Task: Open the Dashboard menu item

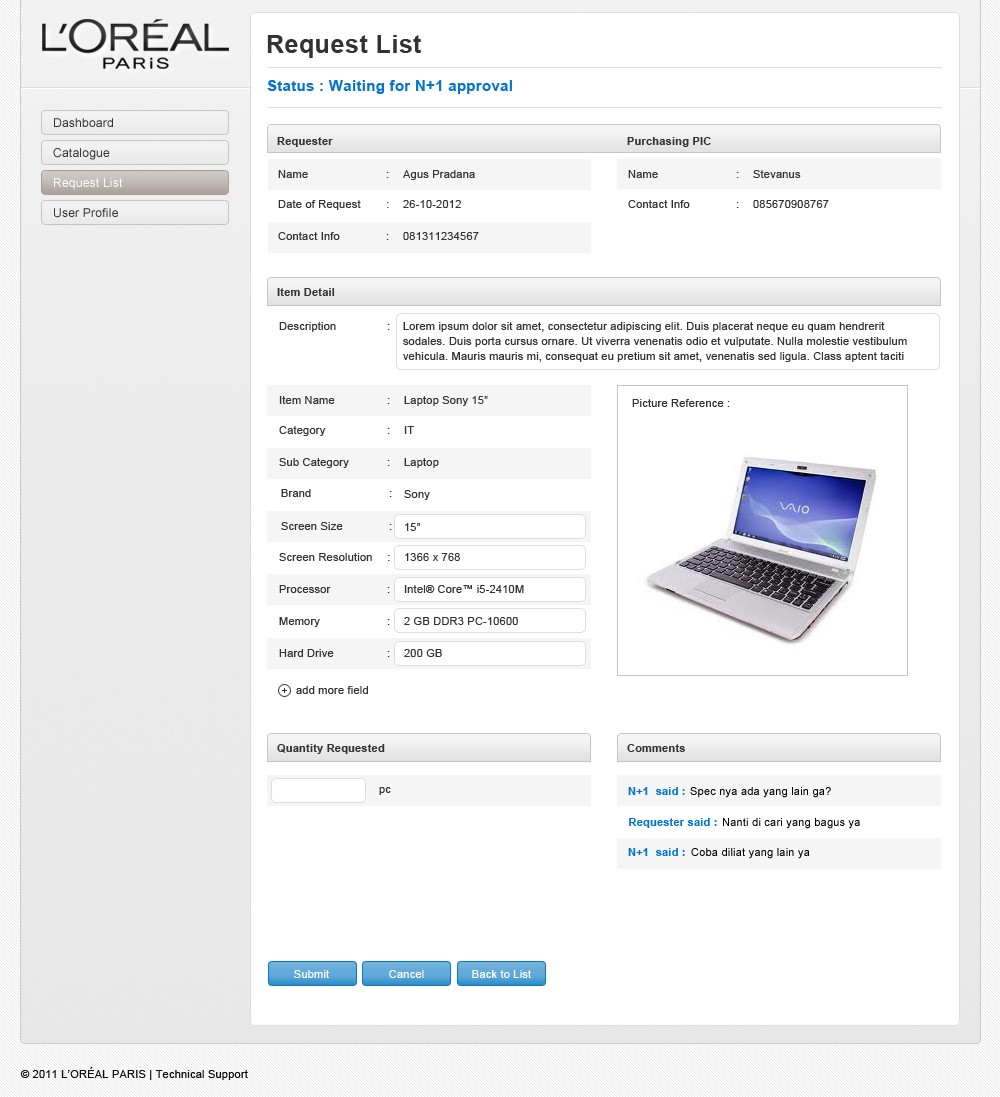Action: point(135,123)
